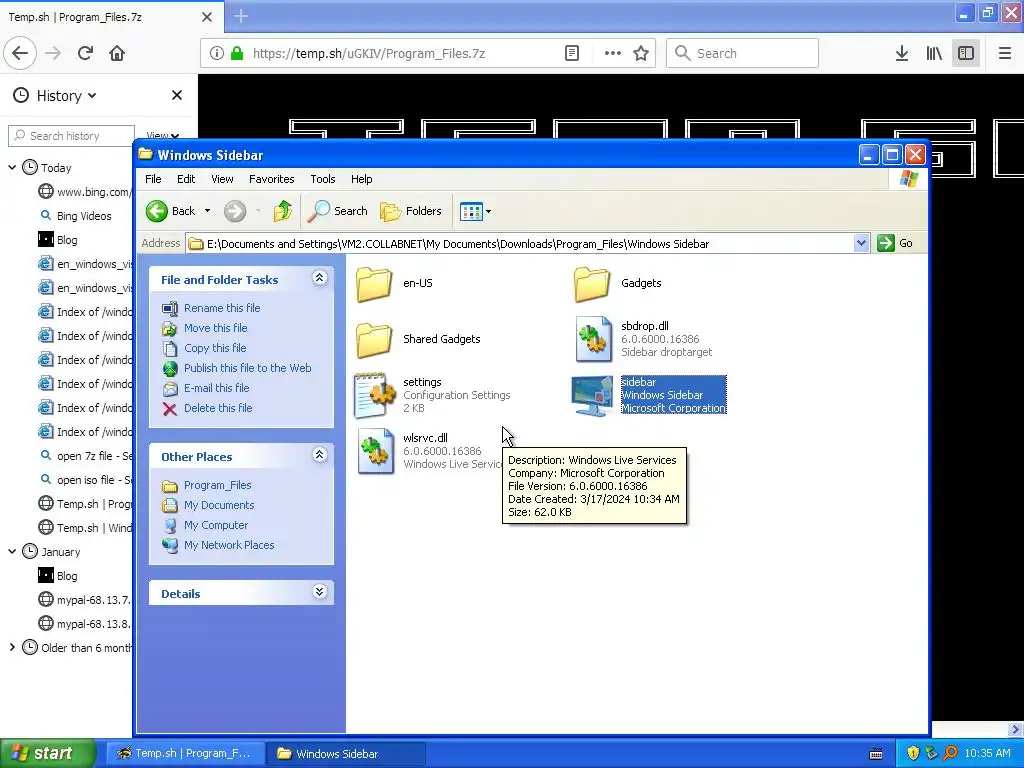The height and width of the screenshot is (768, 1024).
Task: Open the View menu
Action: (x=222, y=179)
